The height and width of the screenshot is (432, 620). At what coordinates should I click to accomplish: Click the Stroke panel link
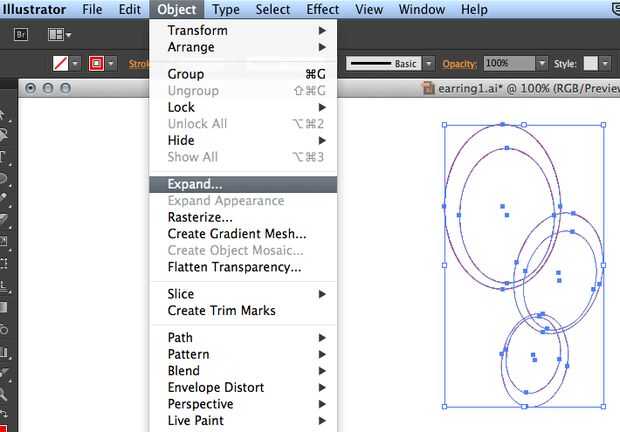pyautogui.click(x=139, y=64)
